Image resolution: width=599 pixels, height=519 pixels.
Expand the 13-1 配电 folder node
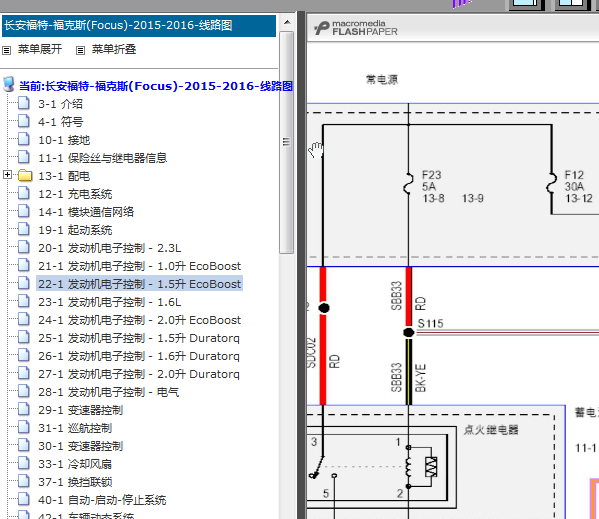7,175
